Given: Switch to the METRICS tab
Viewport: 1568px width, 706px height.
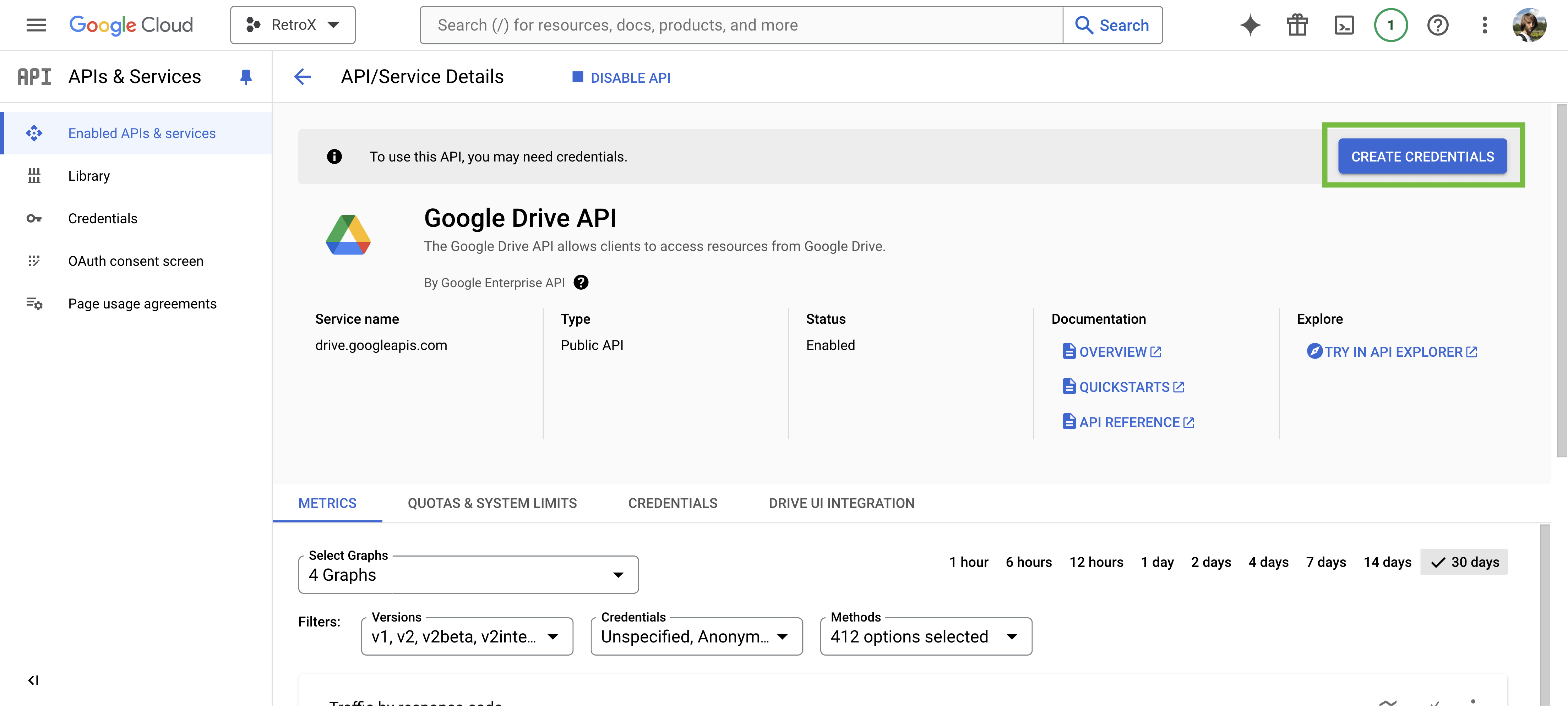Looking at the screenshot, I should [327, 503].
